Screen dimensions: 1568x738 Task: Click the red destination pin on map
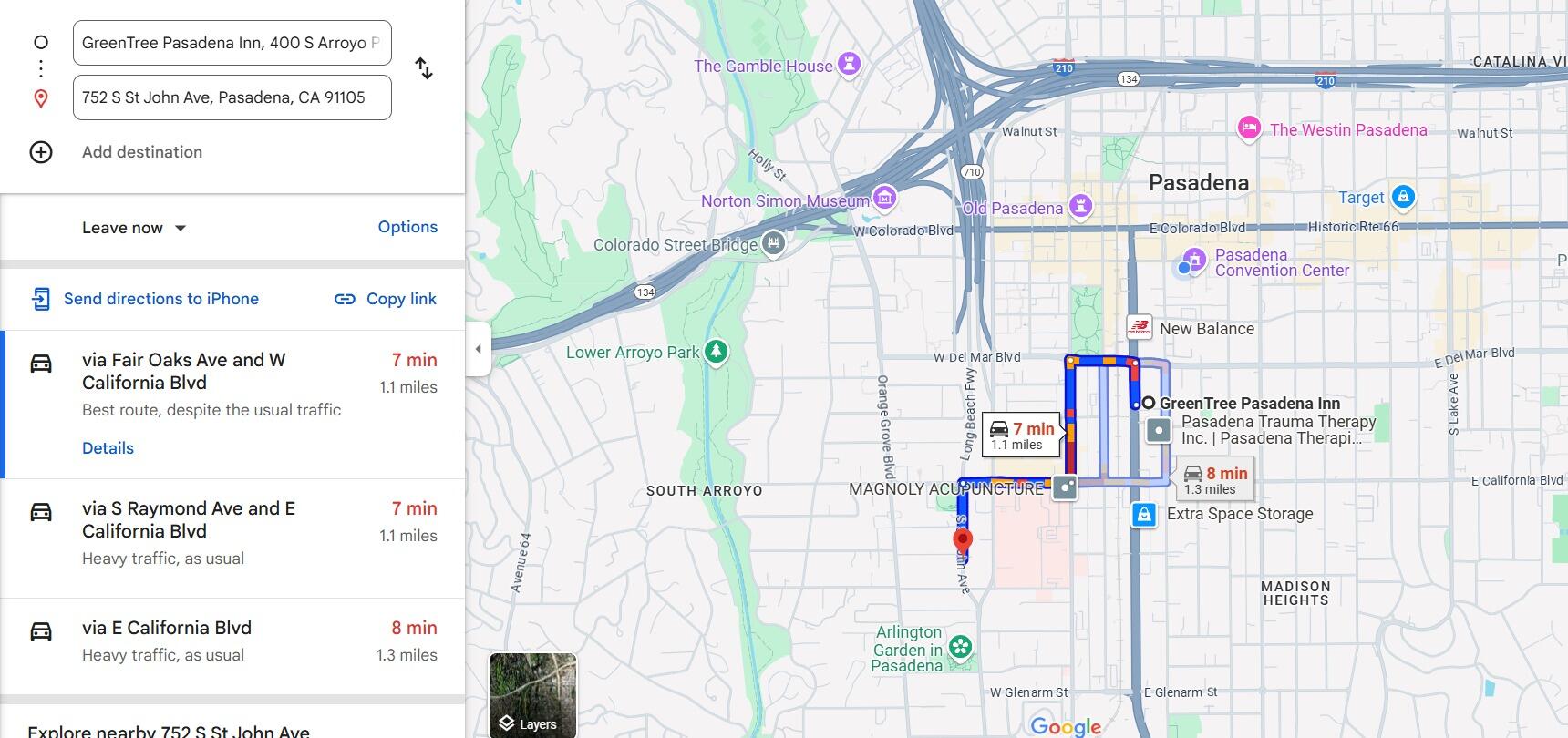click(962, 541)
